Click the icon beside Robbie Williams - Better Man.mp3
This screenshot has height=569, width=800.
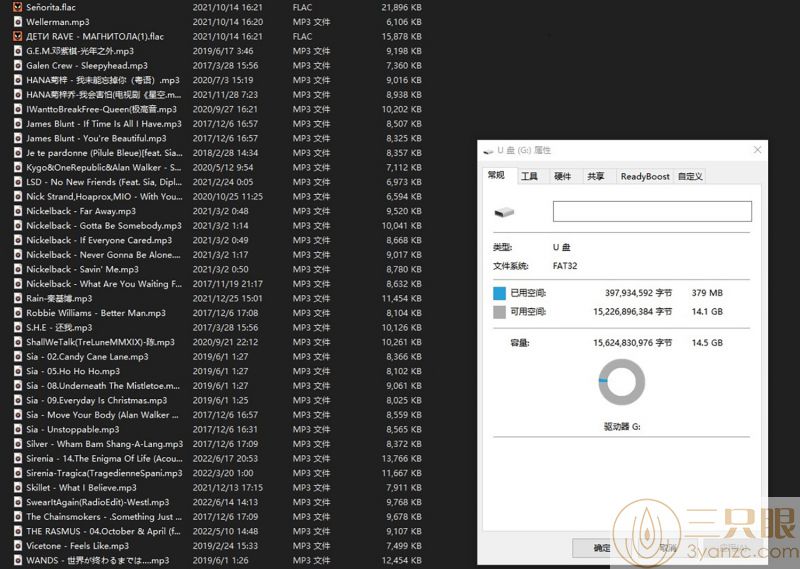coord(18,313)
